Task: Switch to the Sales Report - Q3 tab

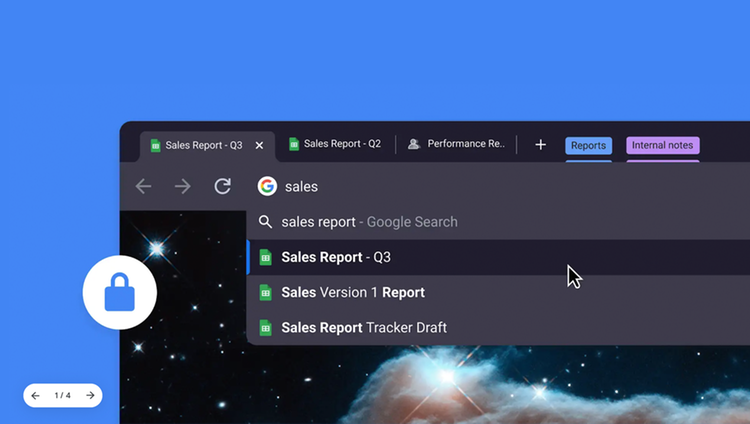Action: pos(202,146)
